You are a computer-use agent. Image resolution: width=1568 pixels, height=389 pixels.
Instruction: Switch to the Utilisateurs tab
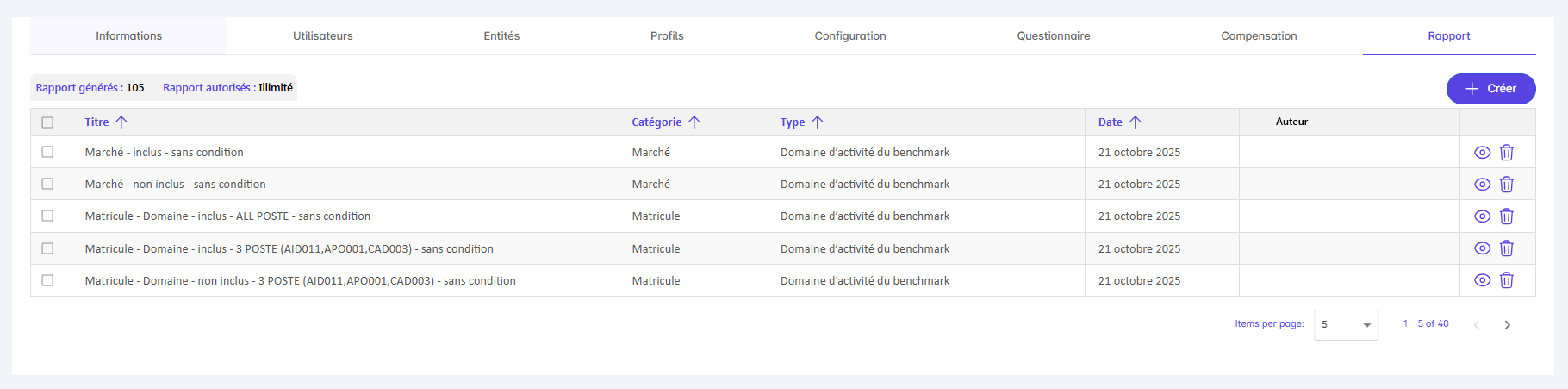click(322, 36)
